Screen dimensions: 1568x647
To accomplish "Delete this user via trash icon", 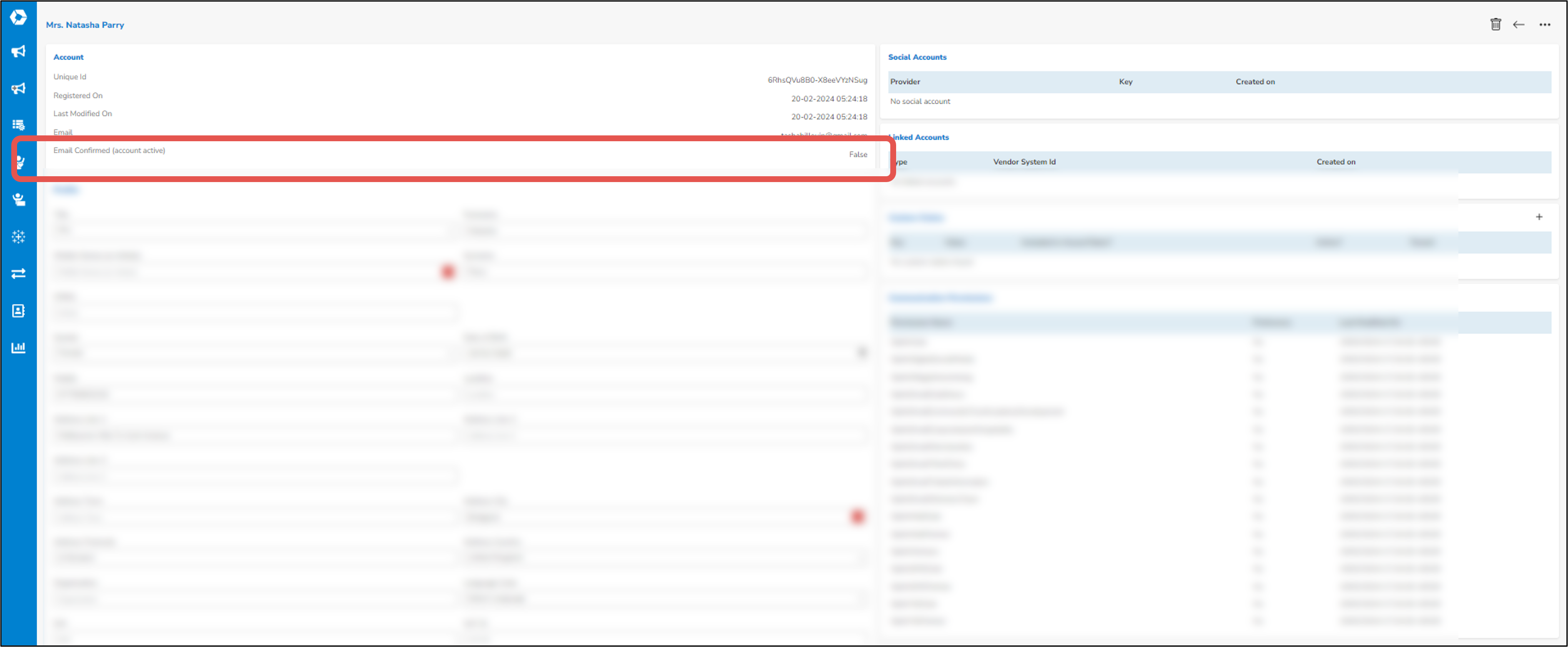I will (x=1495, y=24).
